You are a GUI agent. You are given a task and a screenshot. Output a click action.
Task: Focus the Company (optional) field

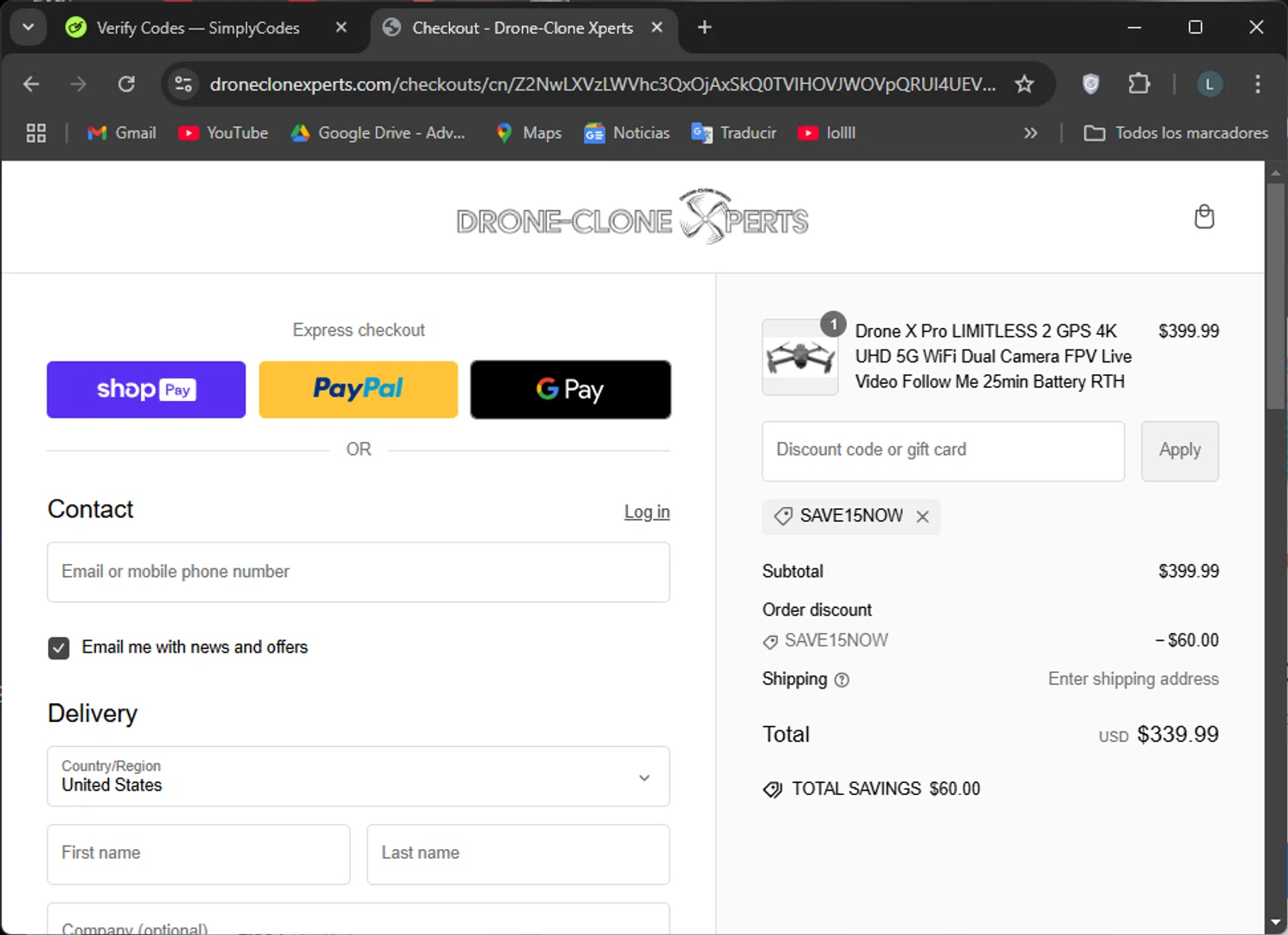(358, 919)
